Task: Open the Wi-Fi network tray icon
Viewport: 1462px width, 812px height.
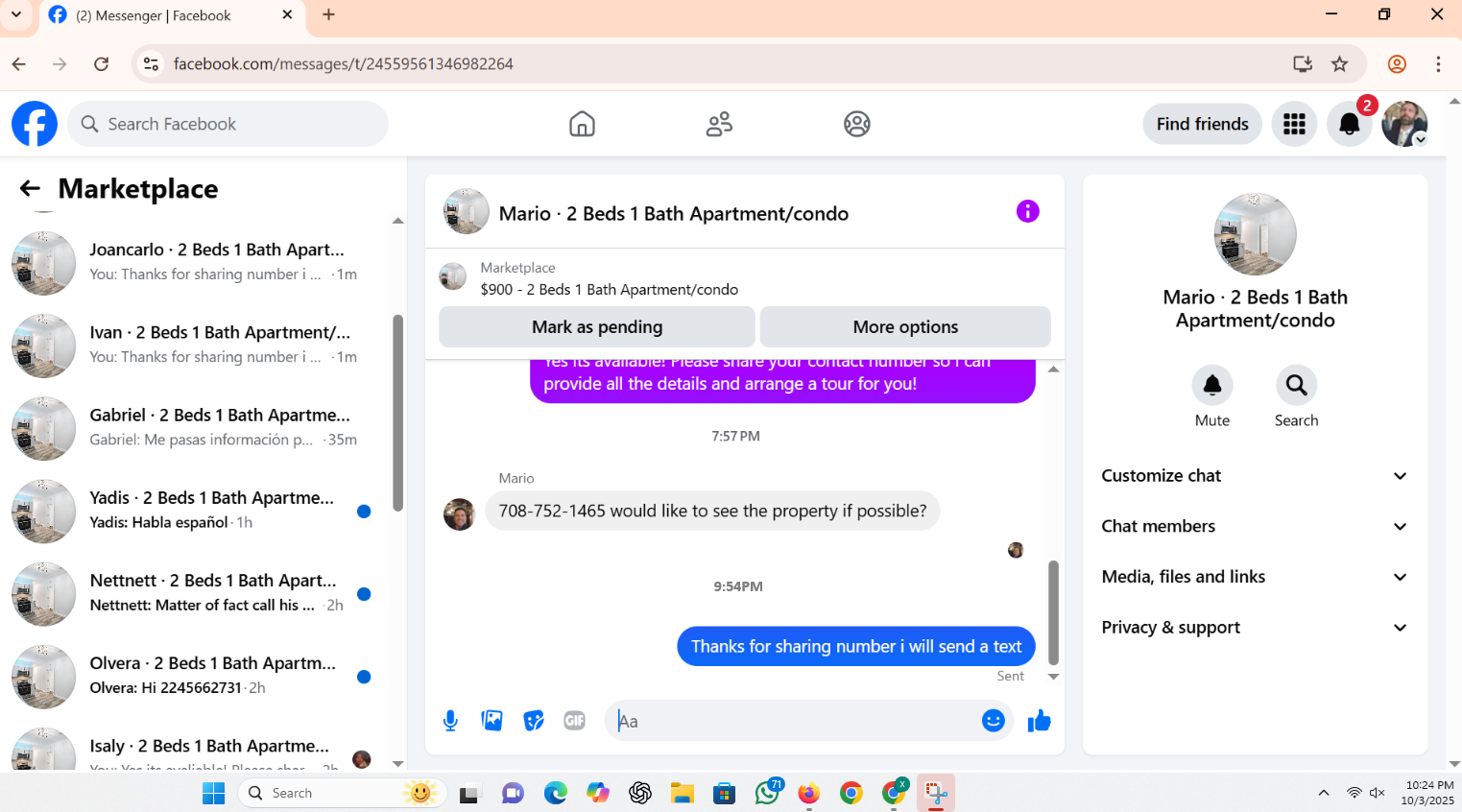Action: click(x=1354, y=793)
